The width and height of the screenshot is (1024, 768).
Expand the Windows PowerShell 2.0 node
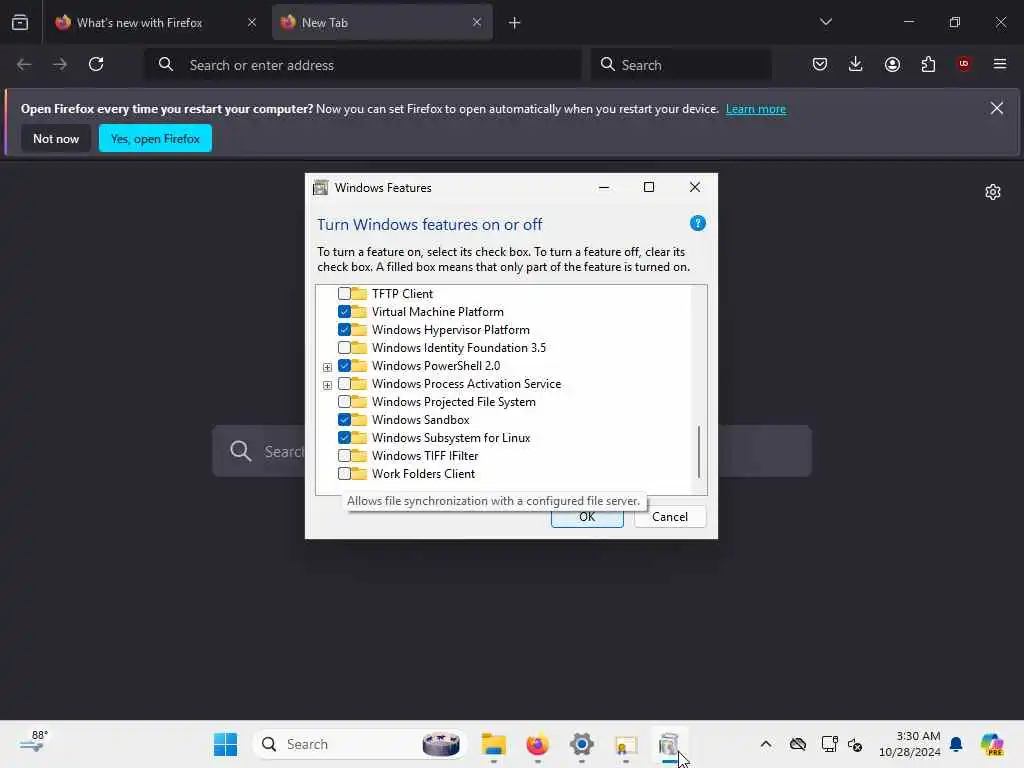pyautogui.click(x=327, y=367)
